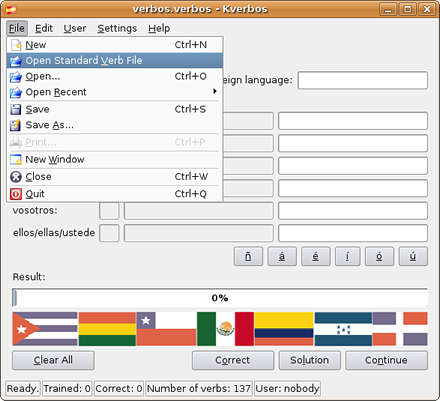Insert the é character button
The image size is (440, 401).
click(x=316, y=256)
